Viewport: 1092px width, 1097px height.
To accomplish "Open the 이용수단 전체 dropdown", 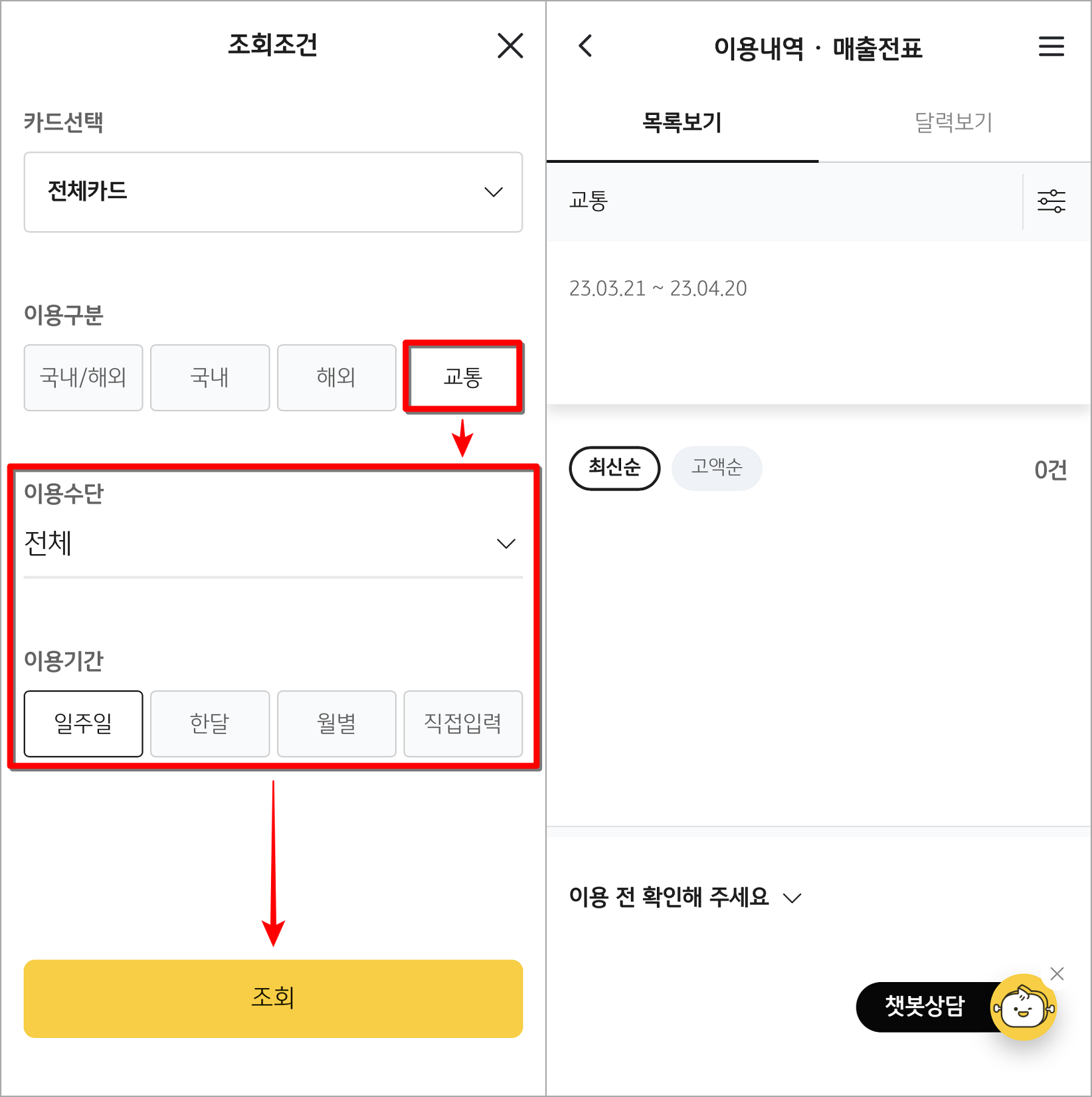I will [273, 543].
